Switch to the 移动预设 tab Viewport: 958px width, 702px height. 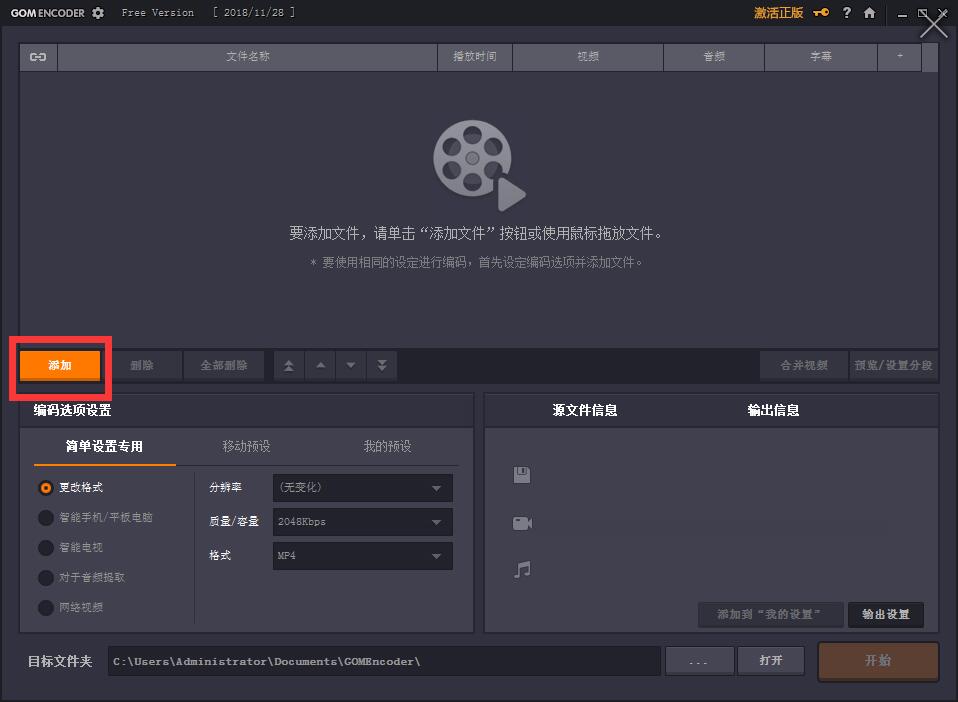pos(245,447)
